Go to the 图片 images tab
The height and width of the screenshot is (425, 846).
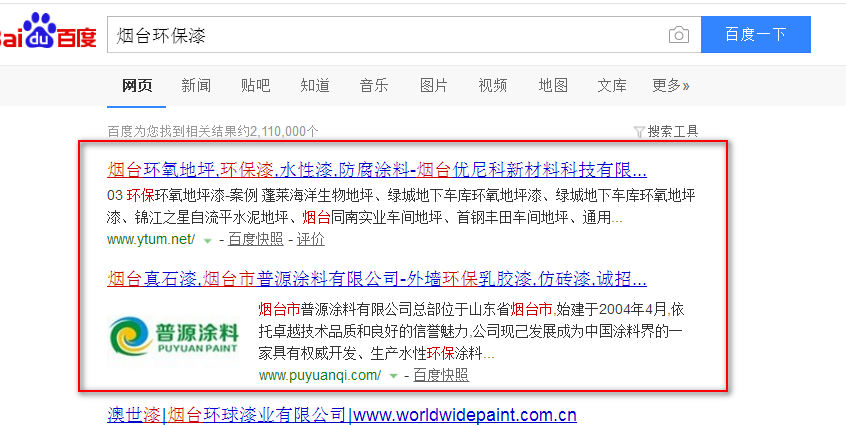point(434,85)
